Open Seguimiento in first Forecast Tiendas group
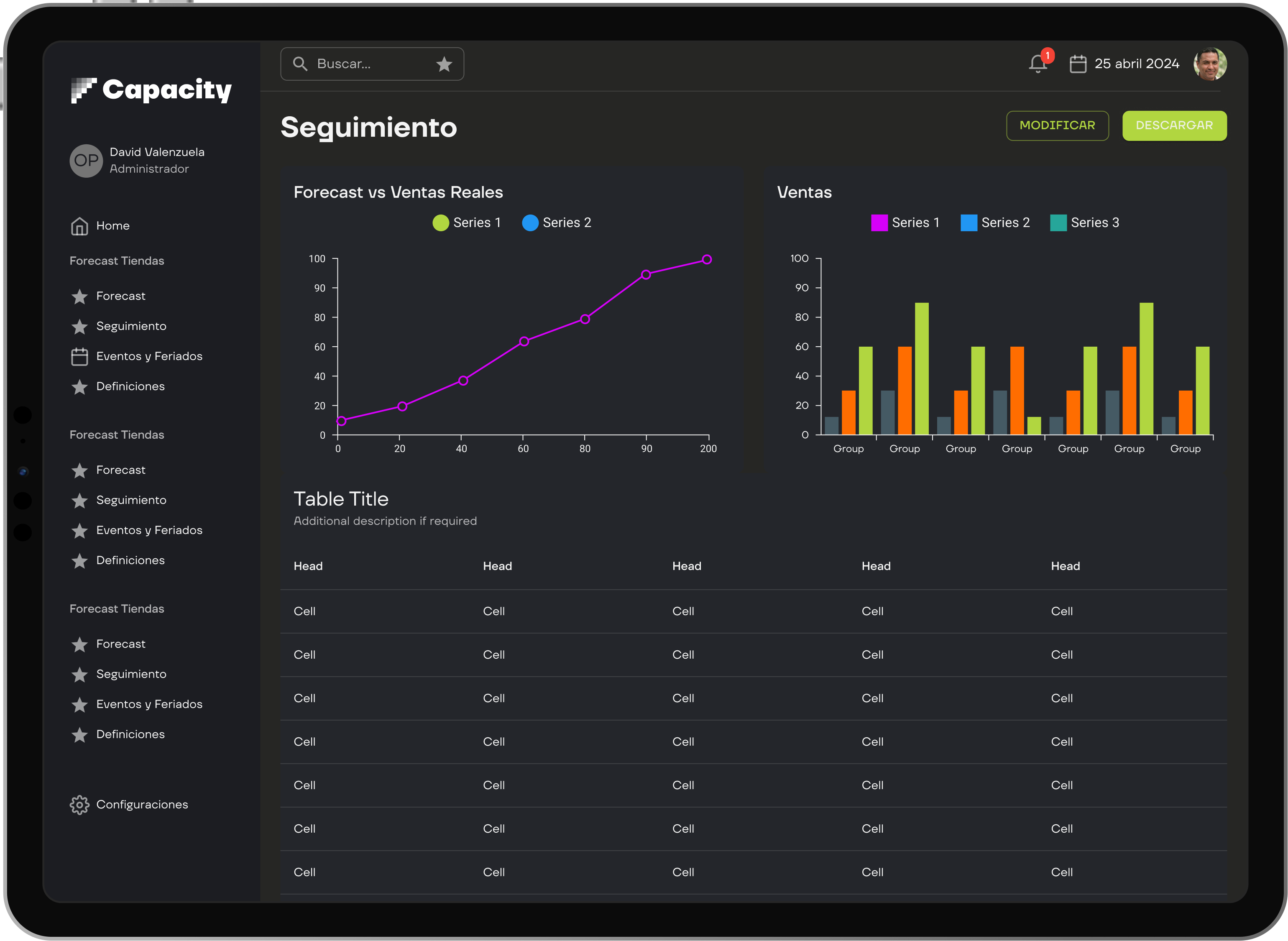This screenshot has width=1288, height=941. coord(131,326)
